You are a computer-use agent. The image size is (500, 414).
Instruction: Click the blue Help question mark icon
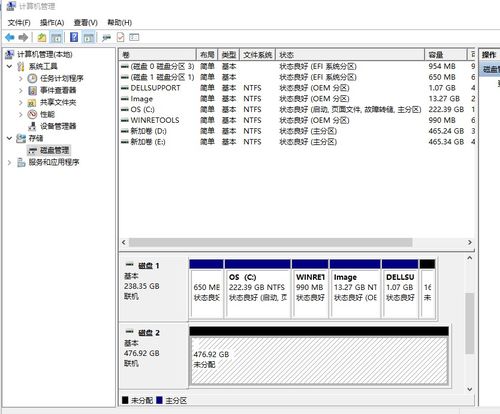click(74, 37)
